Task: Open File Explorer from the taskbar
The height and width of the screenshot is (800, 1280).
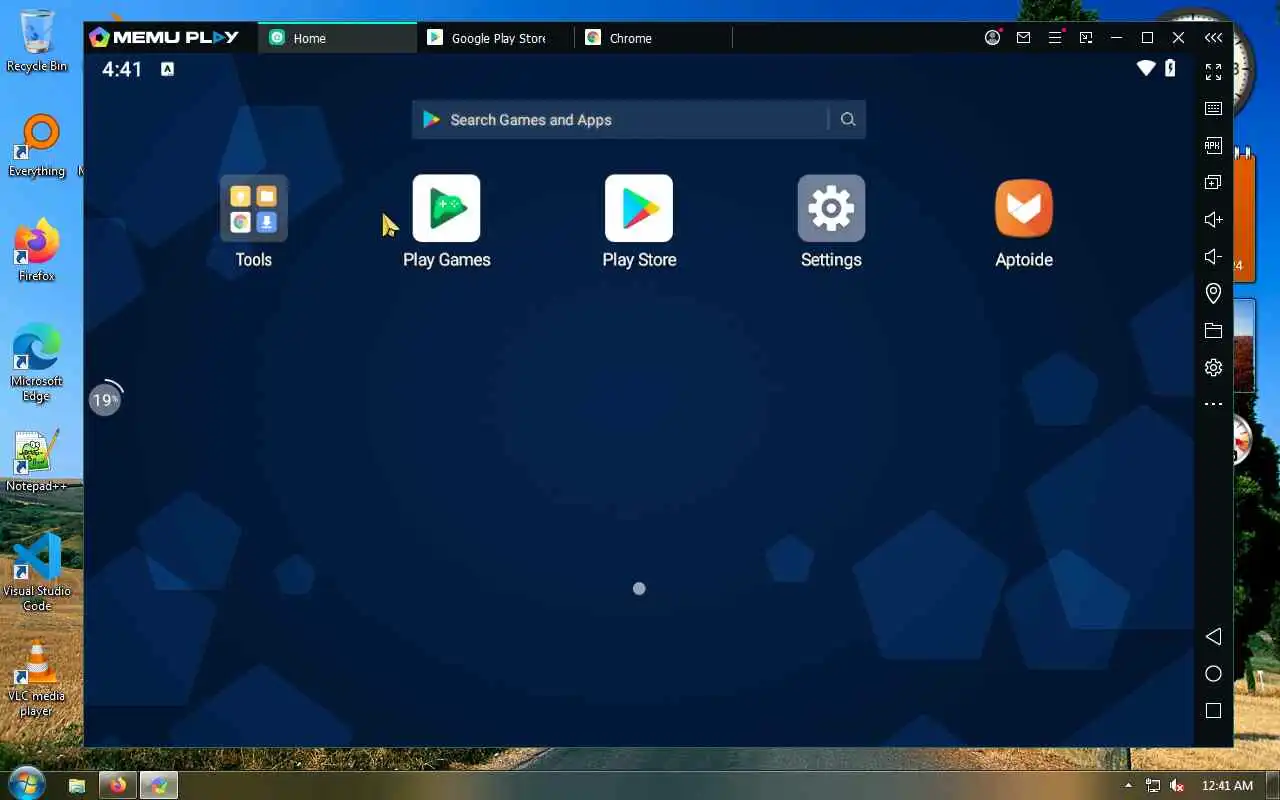Action: coord(77,786)
